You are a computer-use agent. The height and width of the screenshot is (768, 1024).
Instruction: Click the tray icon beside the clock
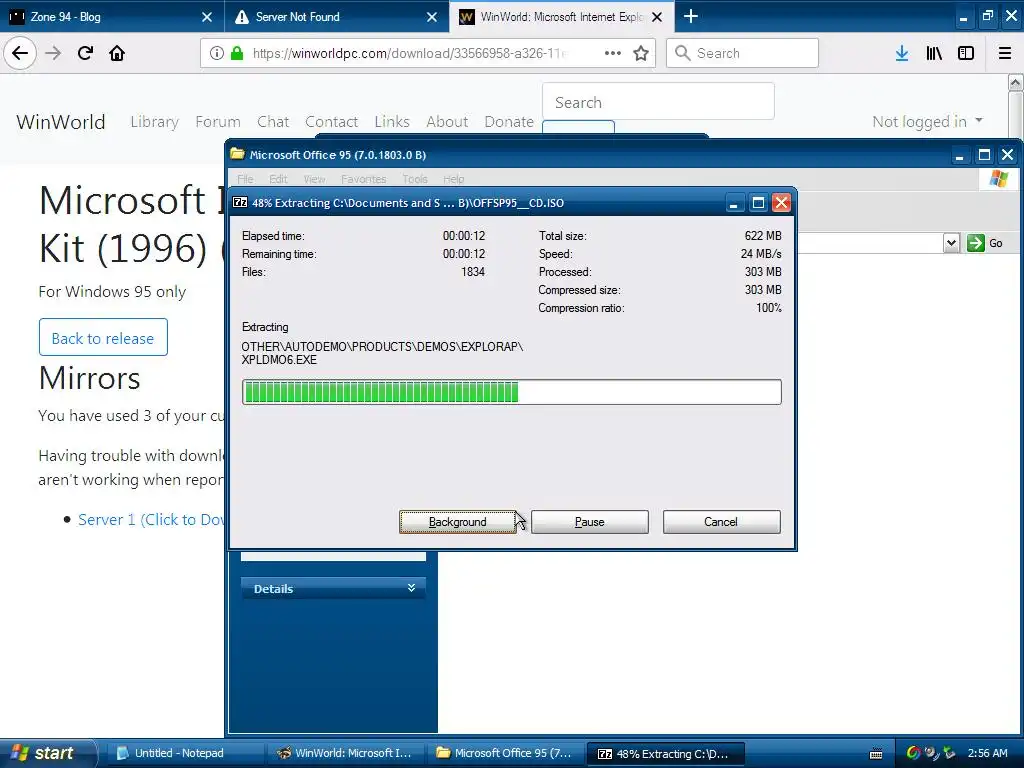click(950, 753)
